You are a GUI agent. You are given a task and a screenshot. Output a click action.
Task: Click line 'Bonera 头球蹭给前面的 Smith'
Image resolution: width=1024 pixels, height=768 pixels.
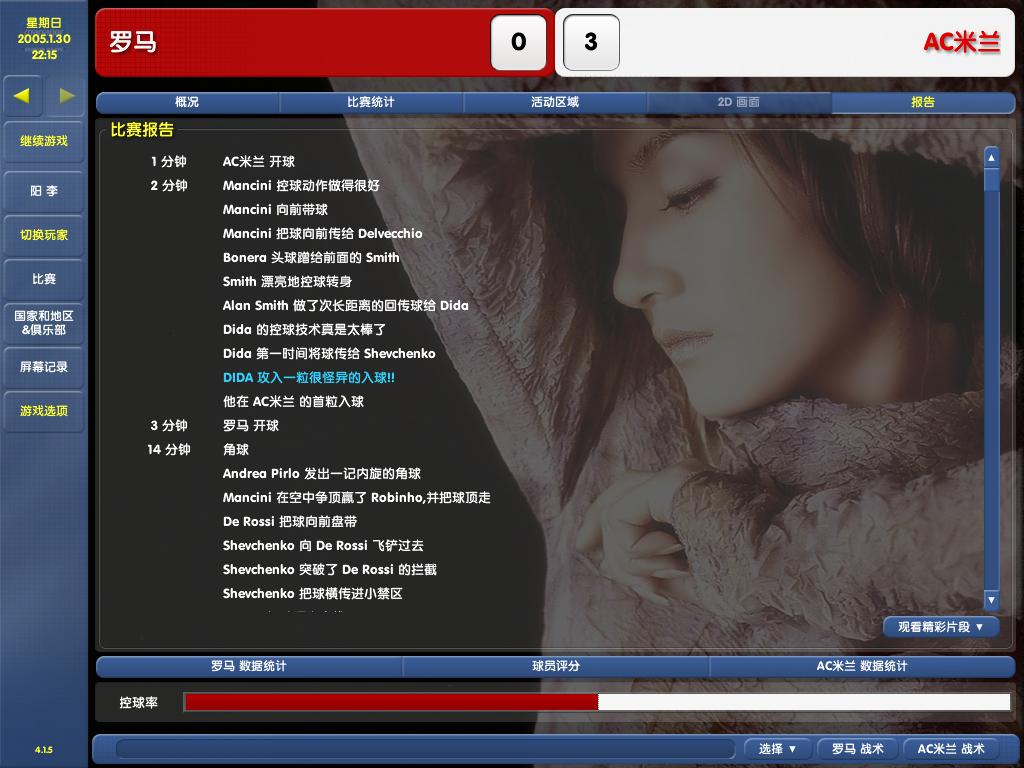click(311, 258)
